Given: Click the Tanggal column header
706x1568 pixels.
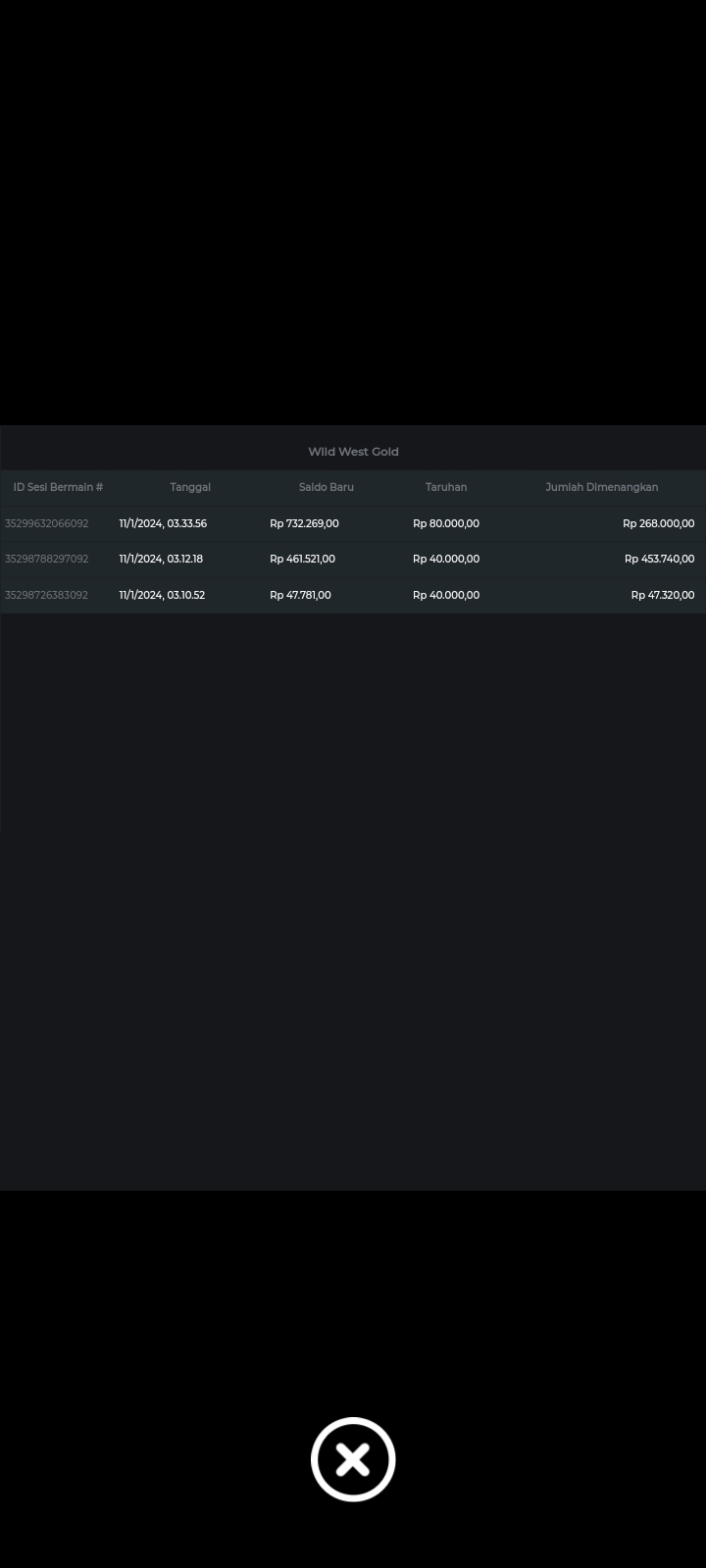Looking at the screenshot, I should click(x=190, y=487).
